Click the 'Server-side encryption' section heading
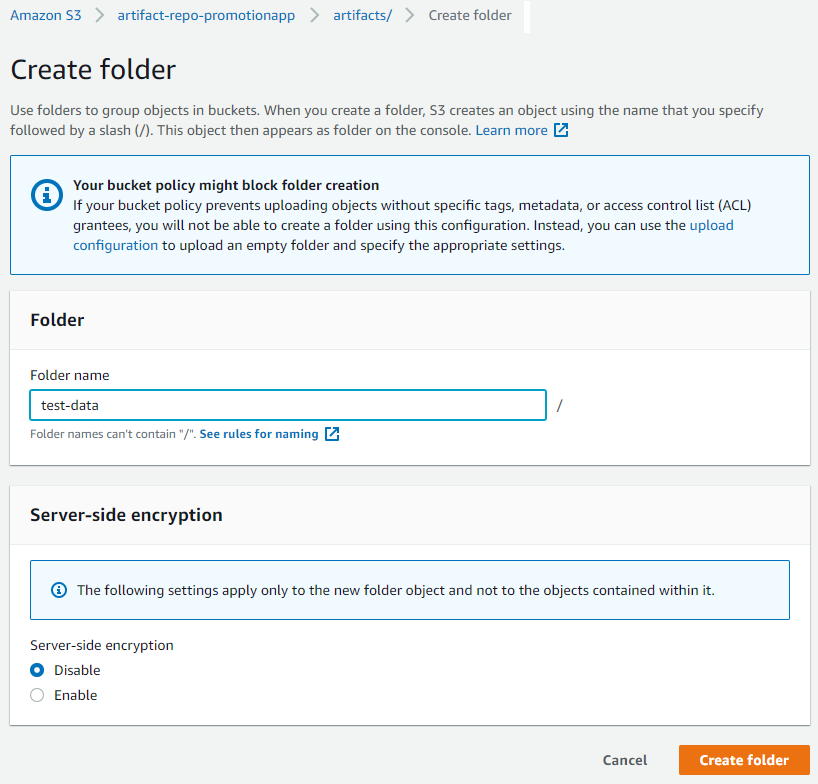Image resolution: width=818 pixels, height=784 pixels. tap(126, 515)
